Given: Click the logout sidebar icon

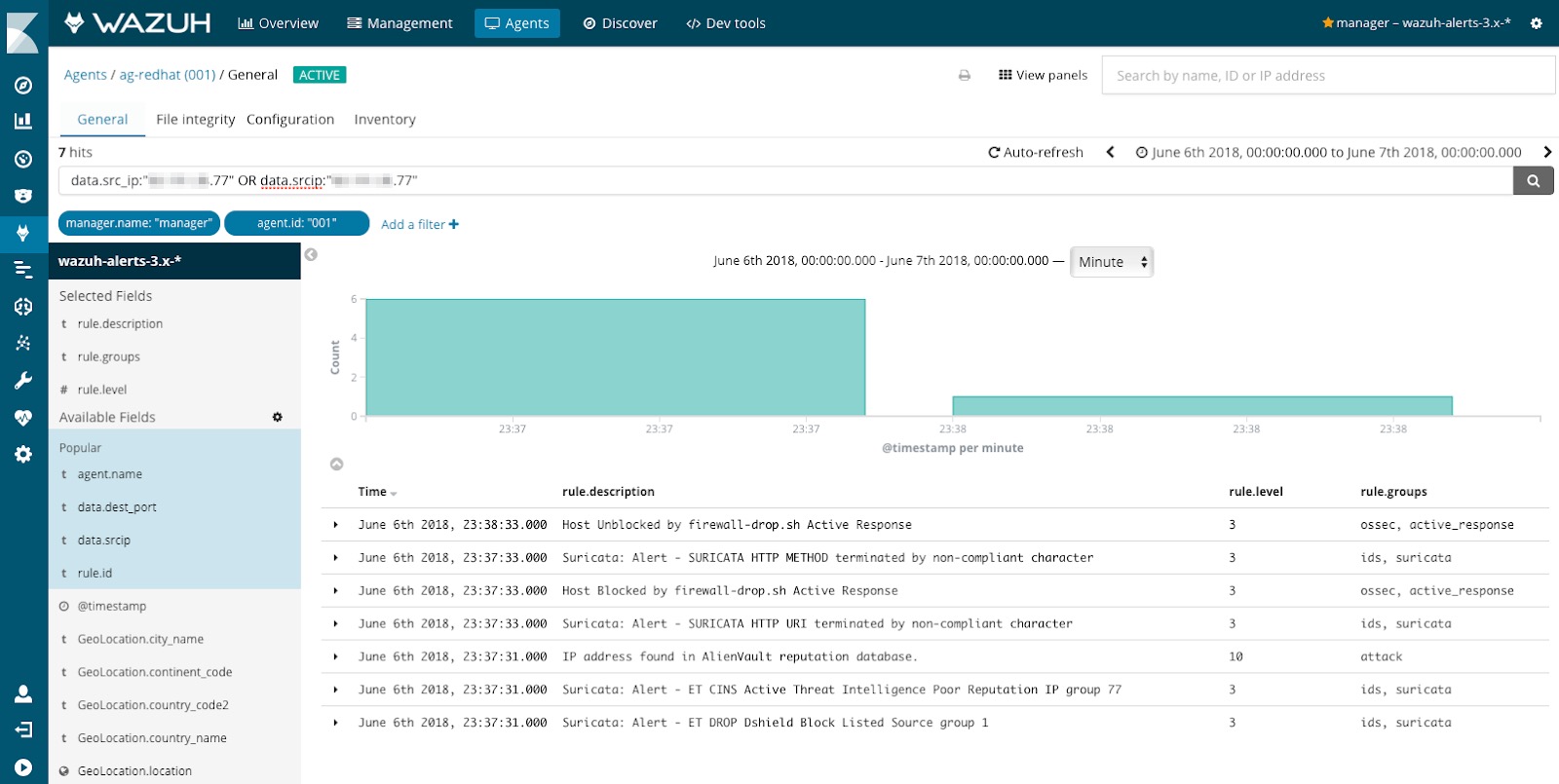Looking at the screenshot, I should point(23,729).
